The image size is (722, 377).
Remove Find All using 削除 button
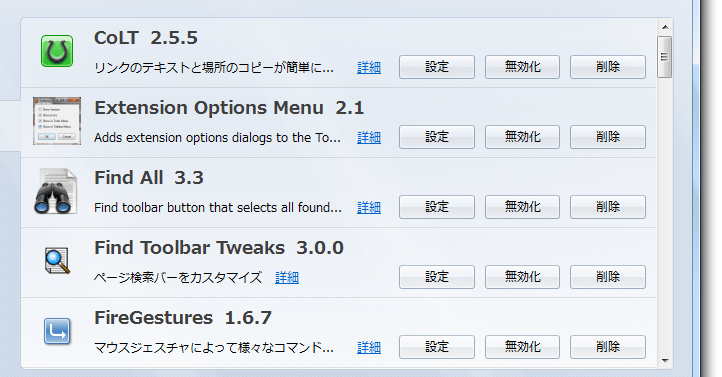pyautogui.click(x=608, y=207)
